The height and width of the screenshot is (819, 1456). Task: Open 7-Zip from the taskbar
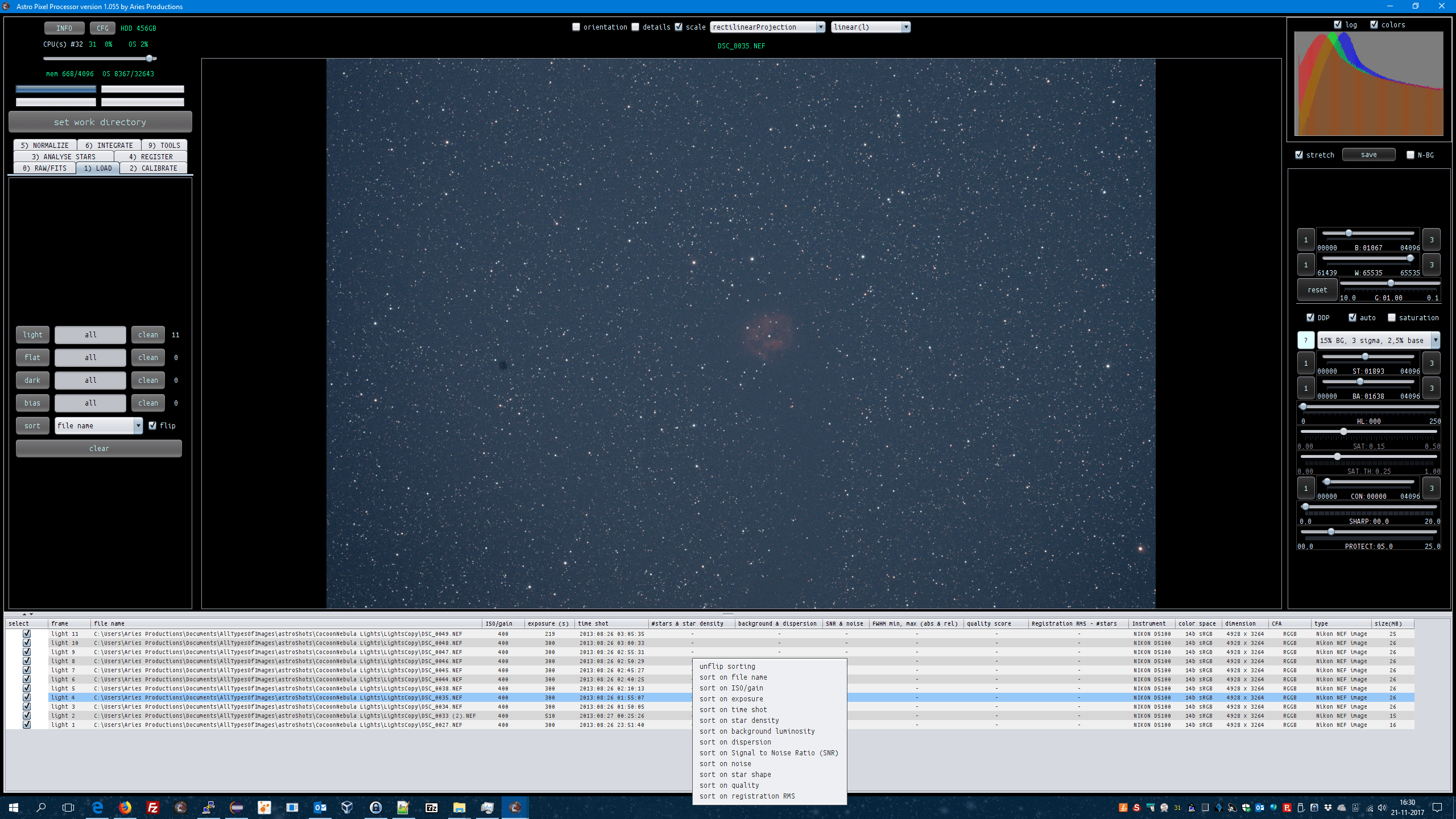point(432,807)
